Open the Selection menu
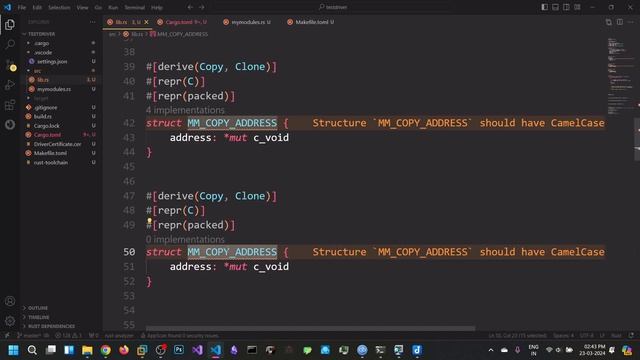The height and width of the screenshot is (360, 640). pos(59,7)
